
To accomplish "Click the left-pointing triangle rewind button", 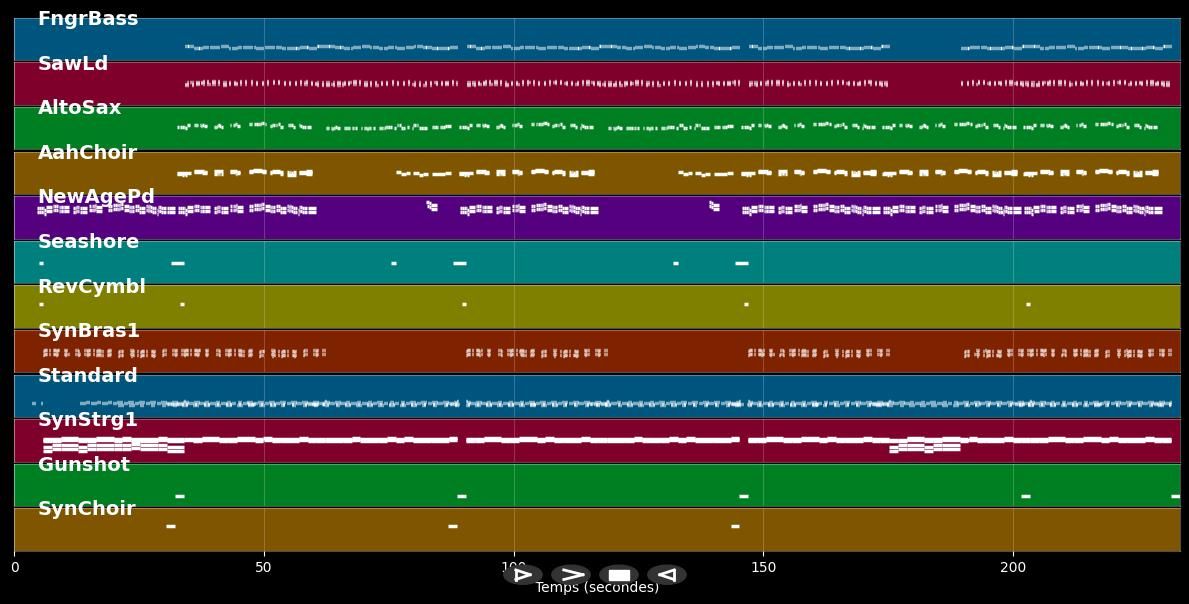I will click(x=667, y=575).
